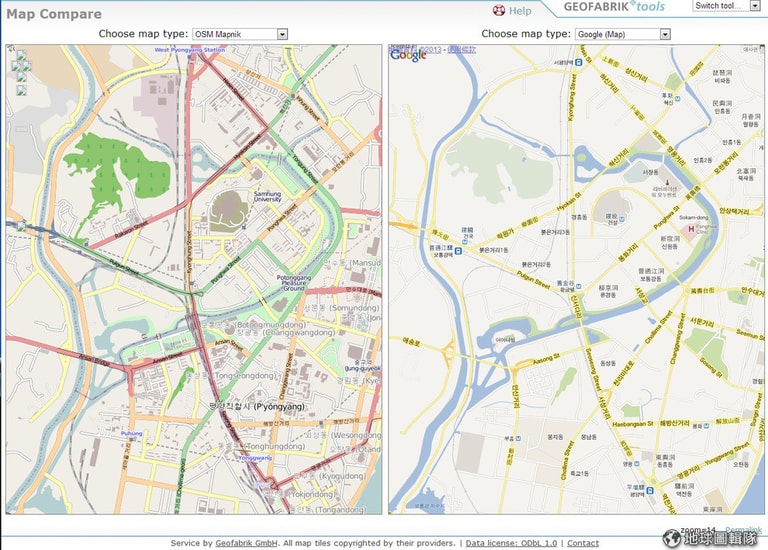Click the Map Compare page title
This screenshot has height=550, width=768.
click(x=54, y=14)
